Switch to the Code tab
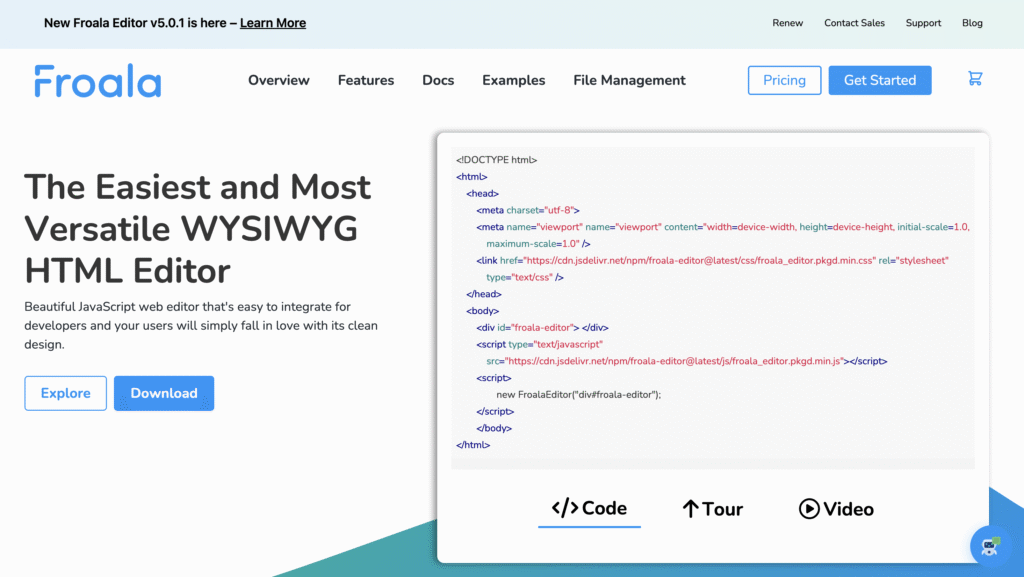This screenshot has width=1024, height=577. point(589,508)
